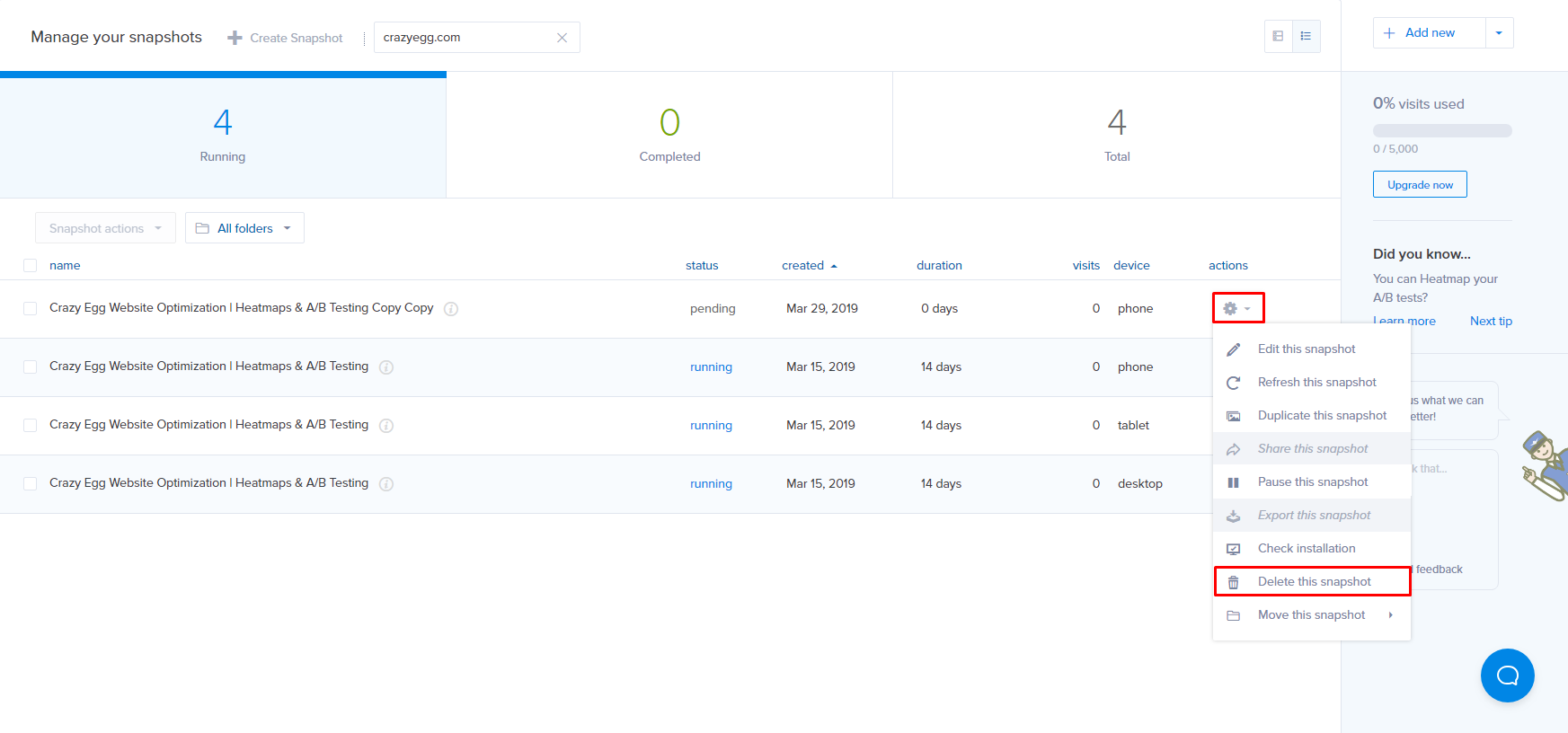1568x733 pixels.
Task: Click the plus icon in the Add new button
Action: click(x=1389, y=33)
